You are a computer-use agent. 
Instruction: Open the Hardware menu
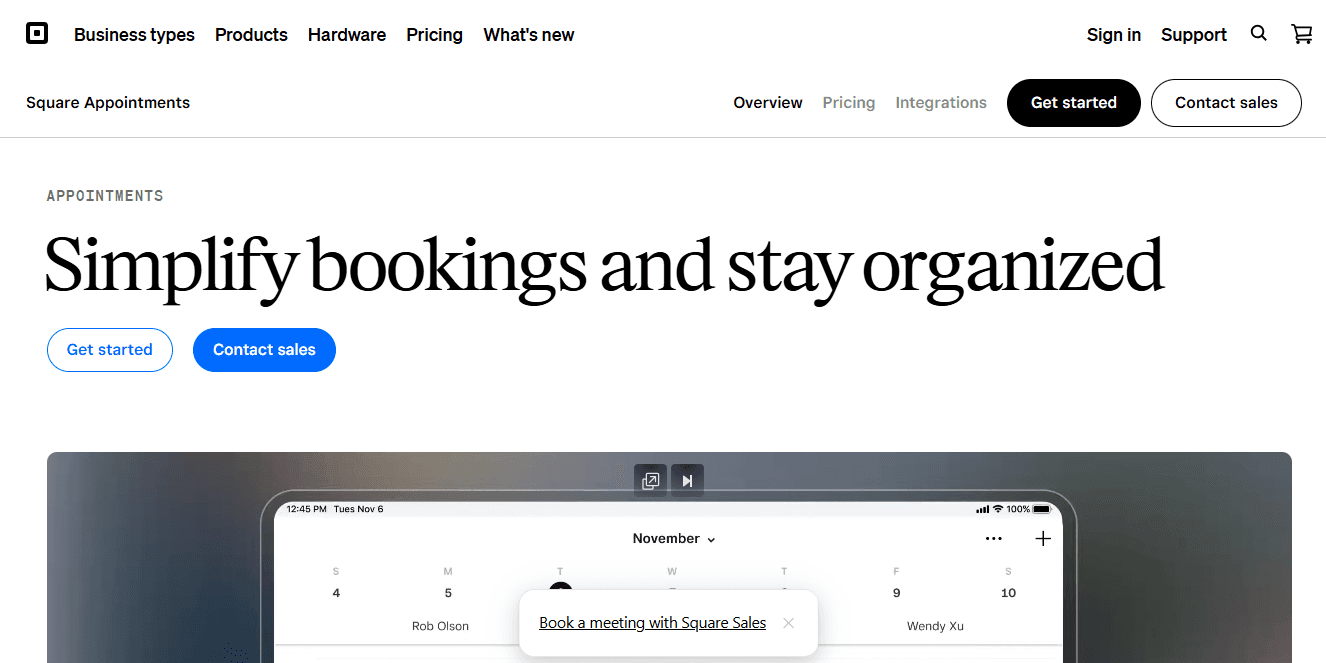point(347,35)
